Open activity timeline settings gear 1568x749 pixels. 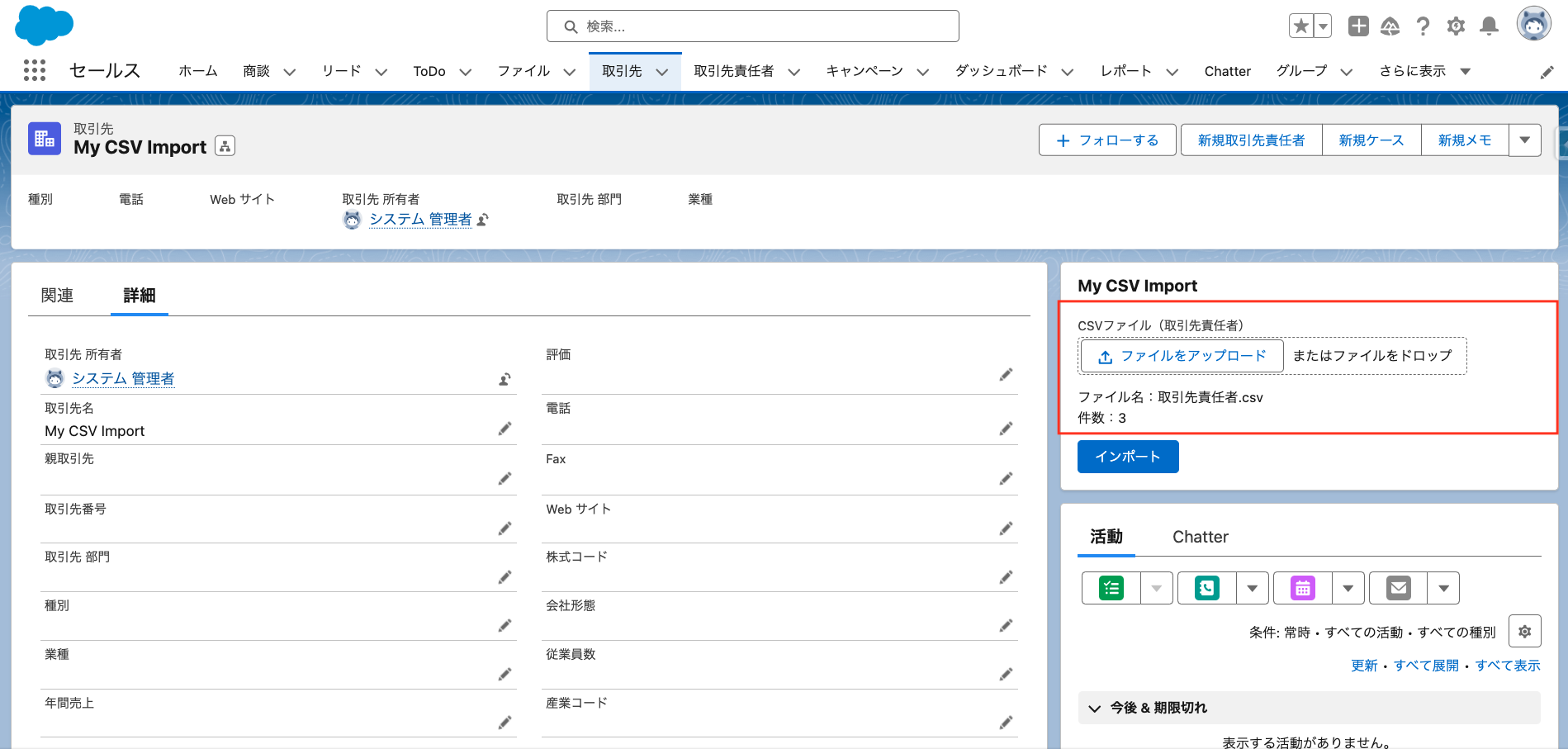[x=1524, y=631]
